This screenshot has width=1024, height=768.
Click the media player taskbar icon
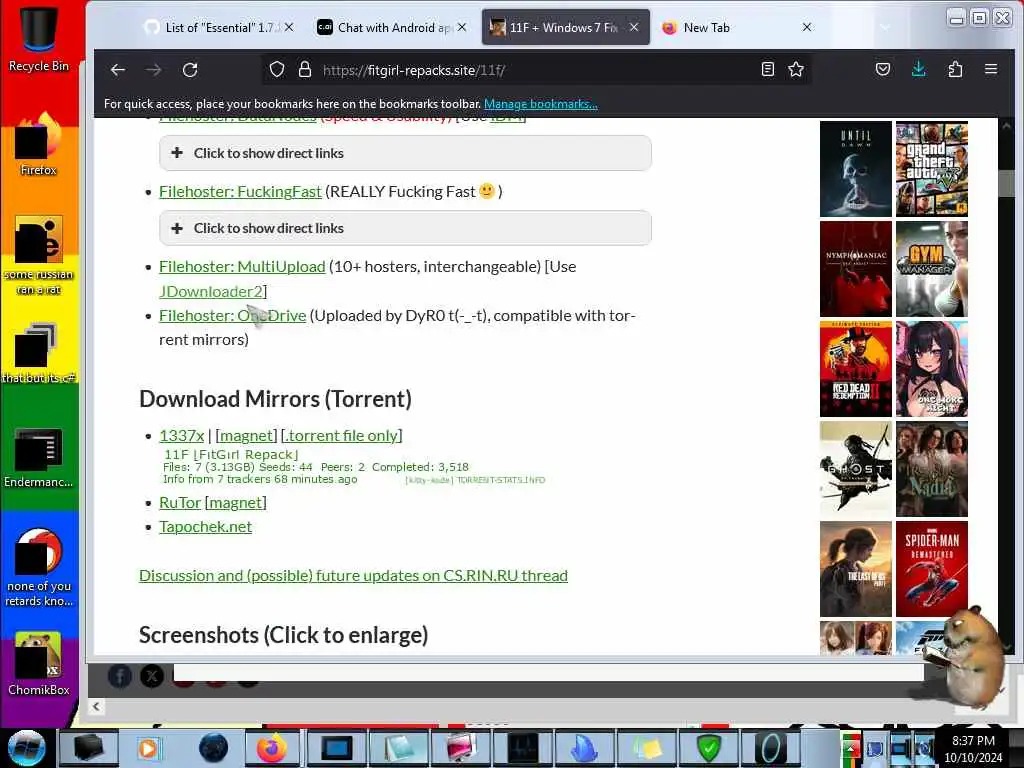tap(149, 748)
